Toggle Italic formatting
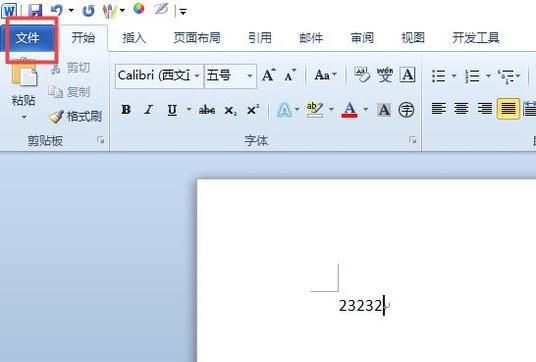536x362 pixels. (148, 110)
